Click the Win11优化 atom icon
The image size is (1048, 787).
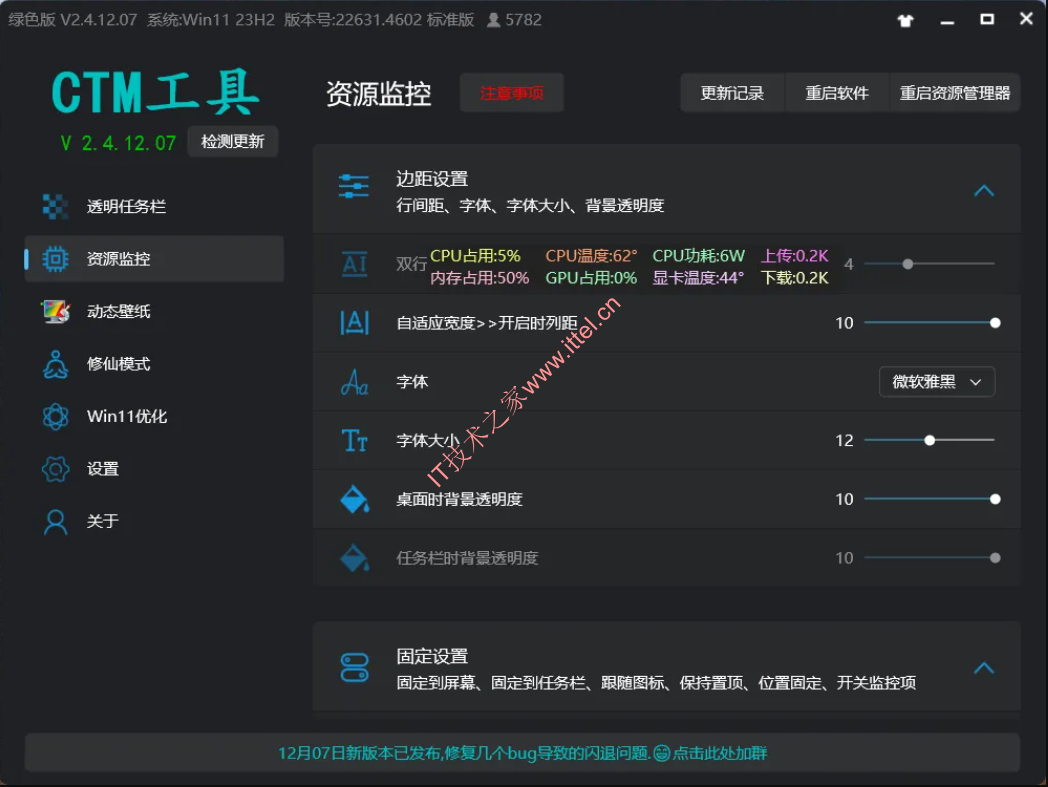pos(55,417)
